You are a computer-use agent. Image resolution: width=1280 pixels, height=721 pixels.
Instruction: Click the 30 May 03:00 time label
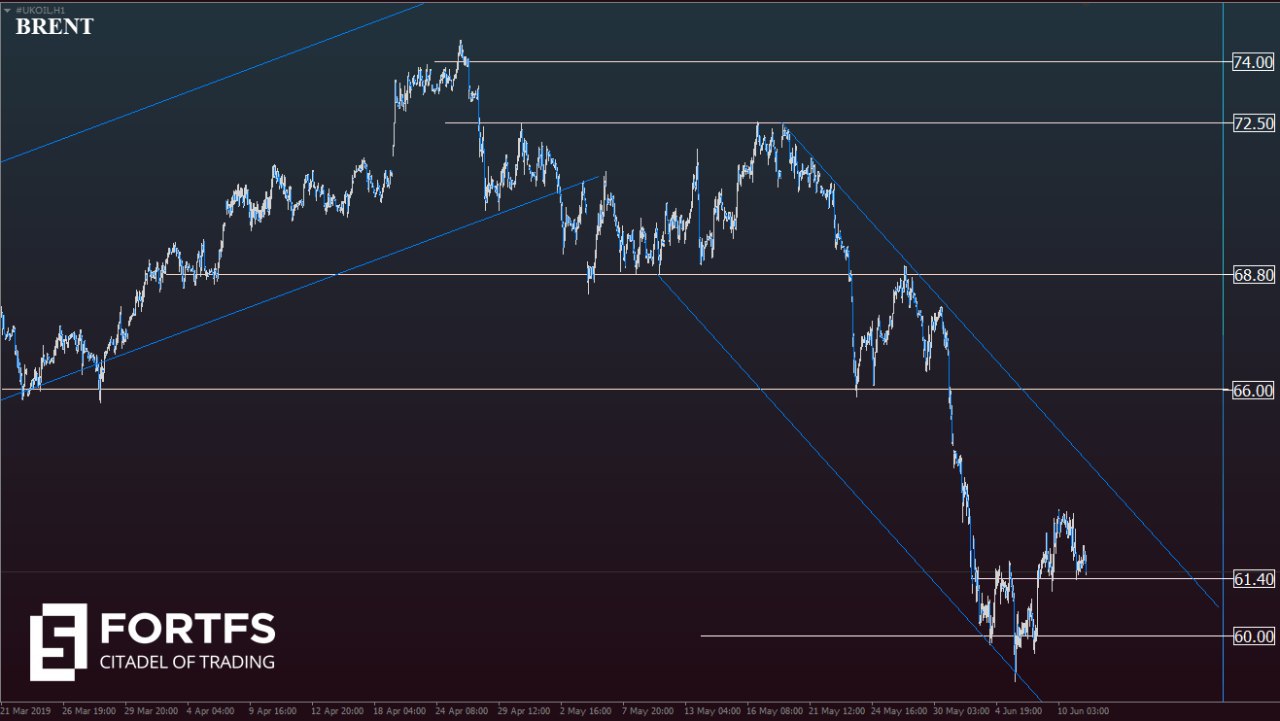click(961, 711)
